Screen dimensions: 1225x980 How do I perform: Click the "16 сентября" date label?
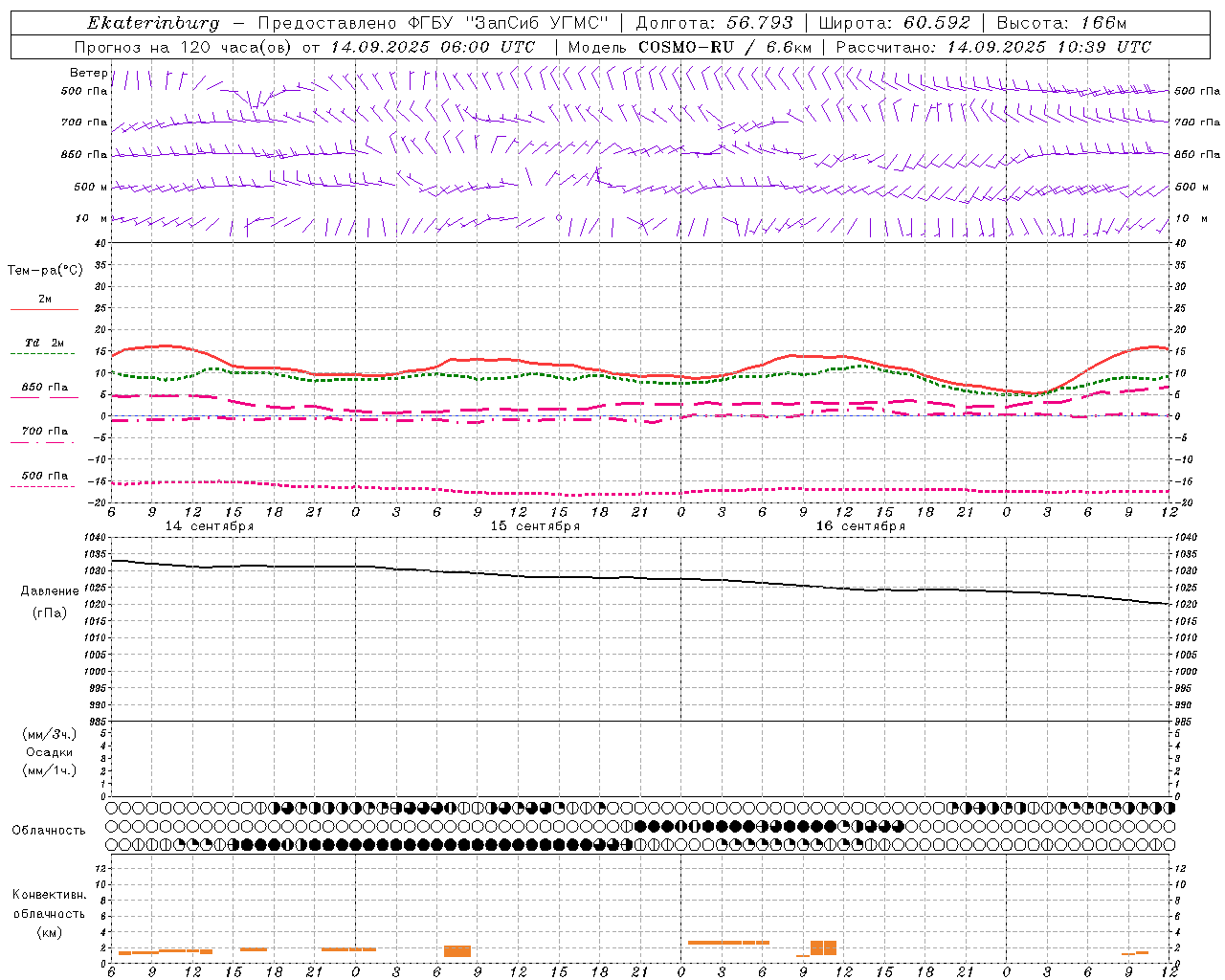click(x=860, y=526)
